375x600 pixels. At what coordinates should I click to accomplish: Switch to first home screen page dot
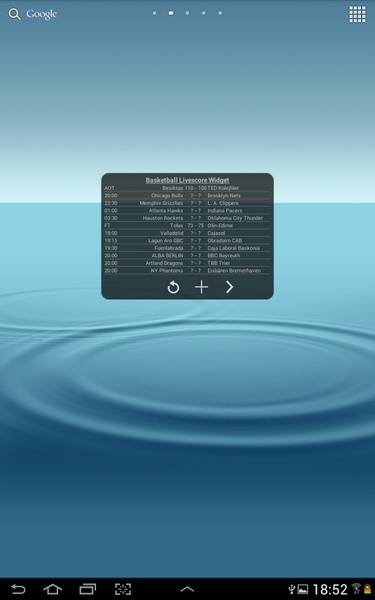point(154,13)
